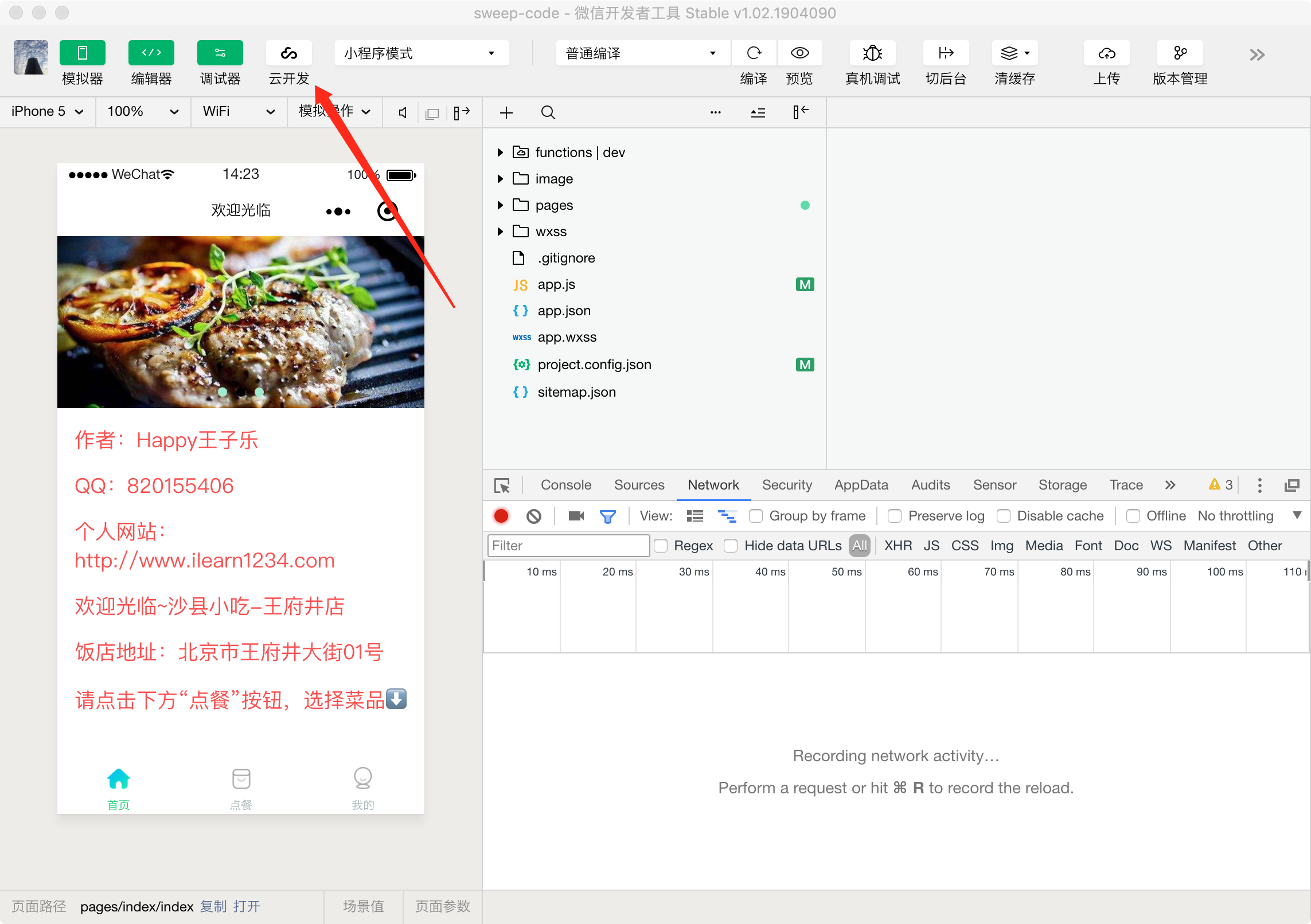Undock the devtools panel

pyautogui.click(x=1292, y=486)
